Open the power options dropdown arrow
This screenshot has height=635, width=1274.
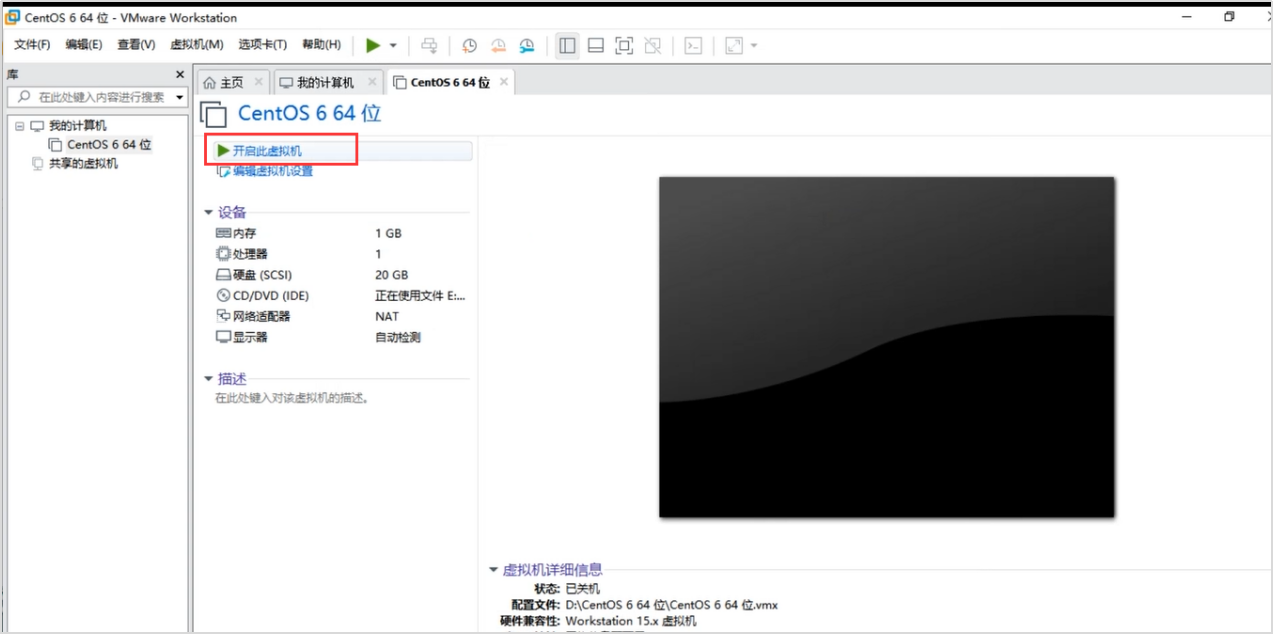click(x=393, y=45)
